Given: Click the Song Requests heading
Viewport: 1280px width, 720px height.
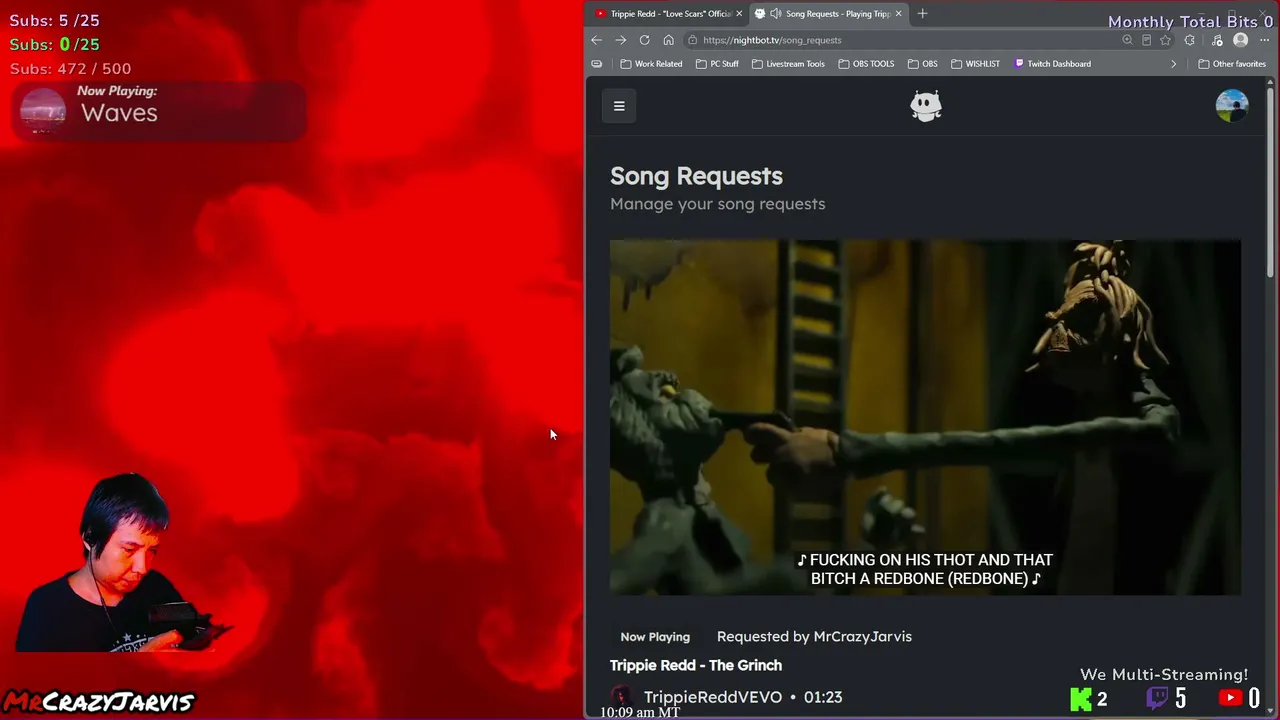Looking at the screenshot, I should pos(696,176).
